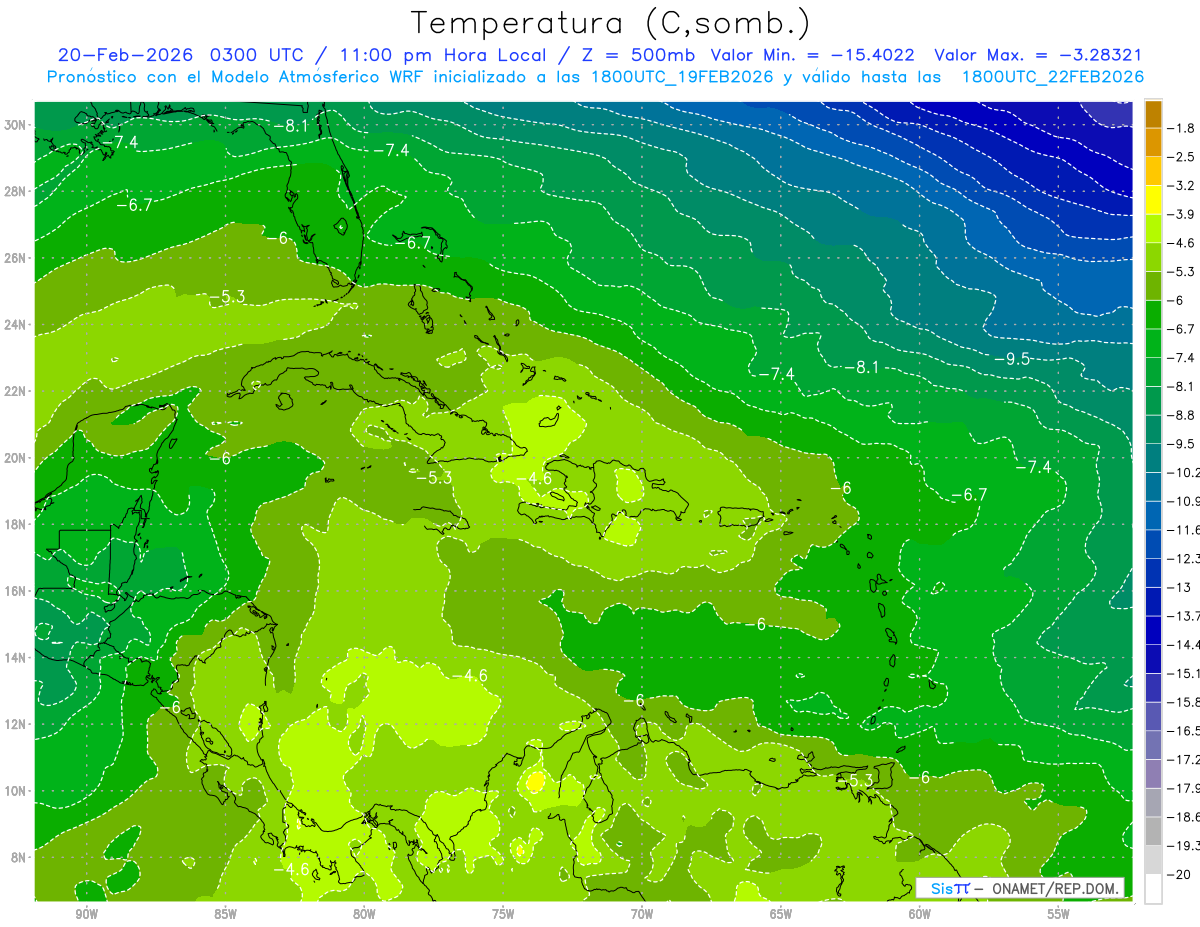
Task: Click the title 'Temperatura (C,somb.)'
Action: (611, 23)
